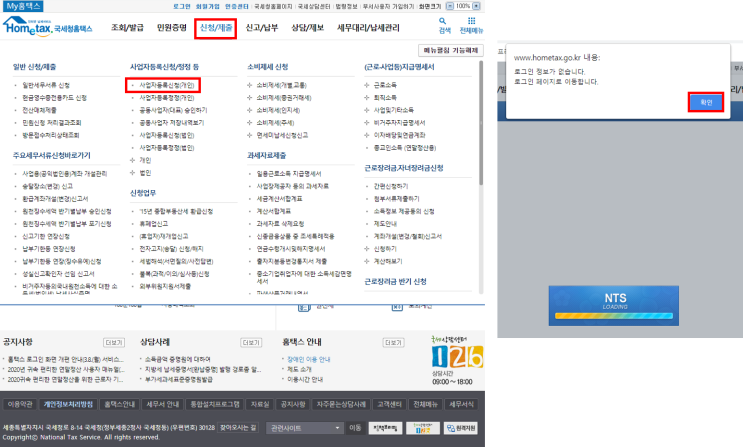Open 이용약관 footer link
This screenshot has height=447, width=743.
[20, 404]
